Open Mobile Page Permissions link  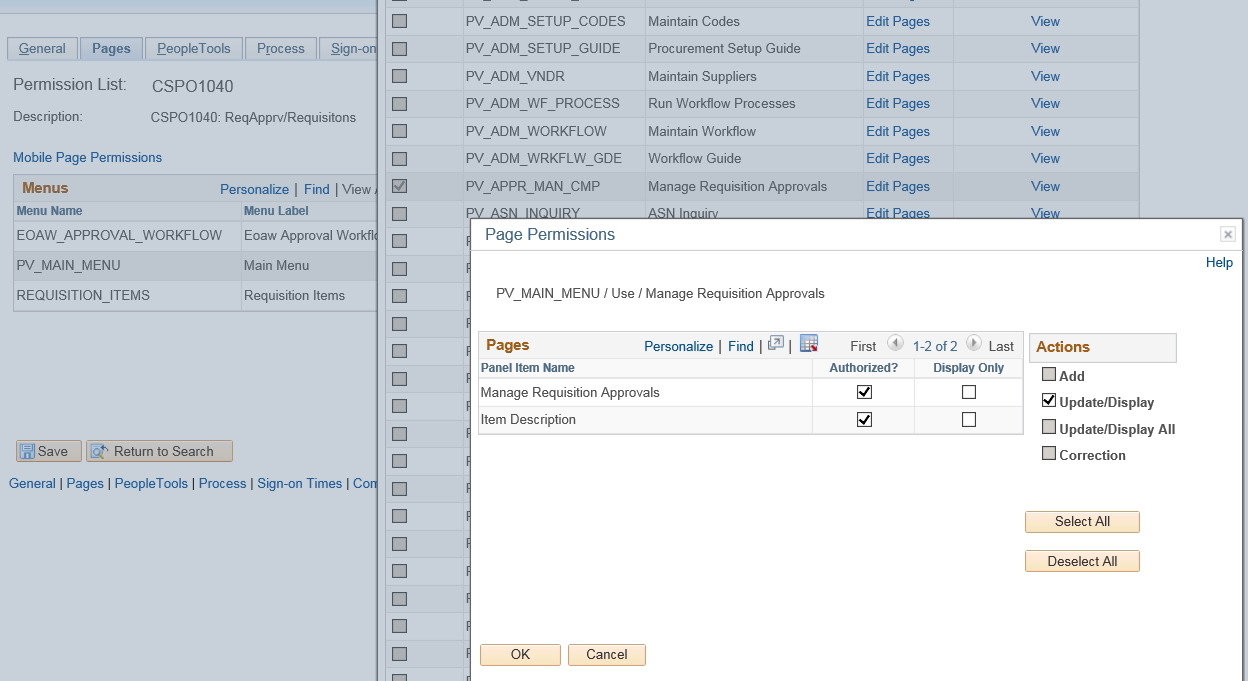pyautogui.click(x=87, y=157)
